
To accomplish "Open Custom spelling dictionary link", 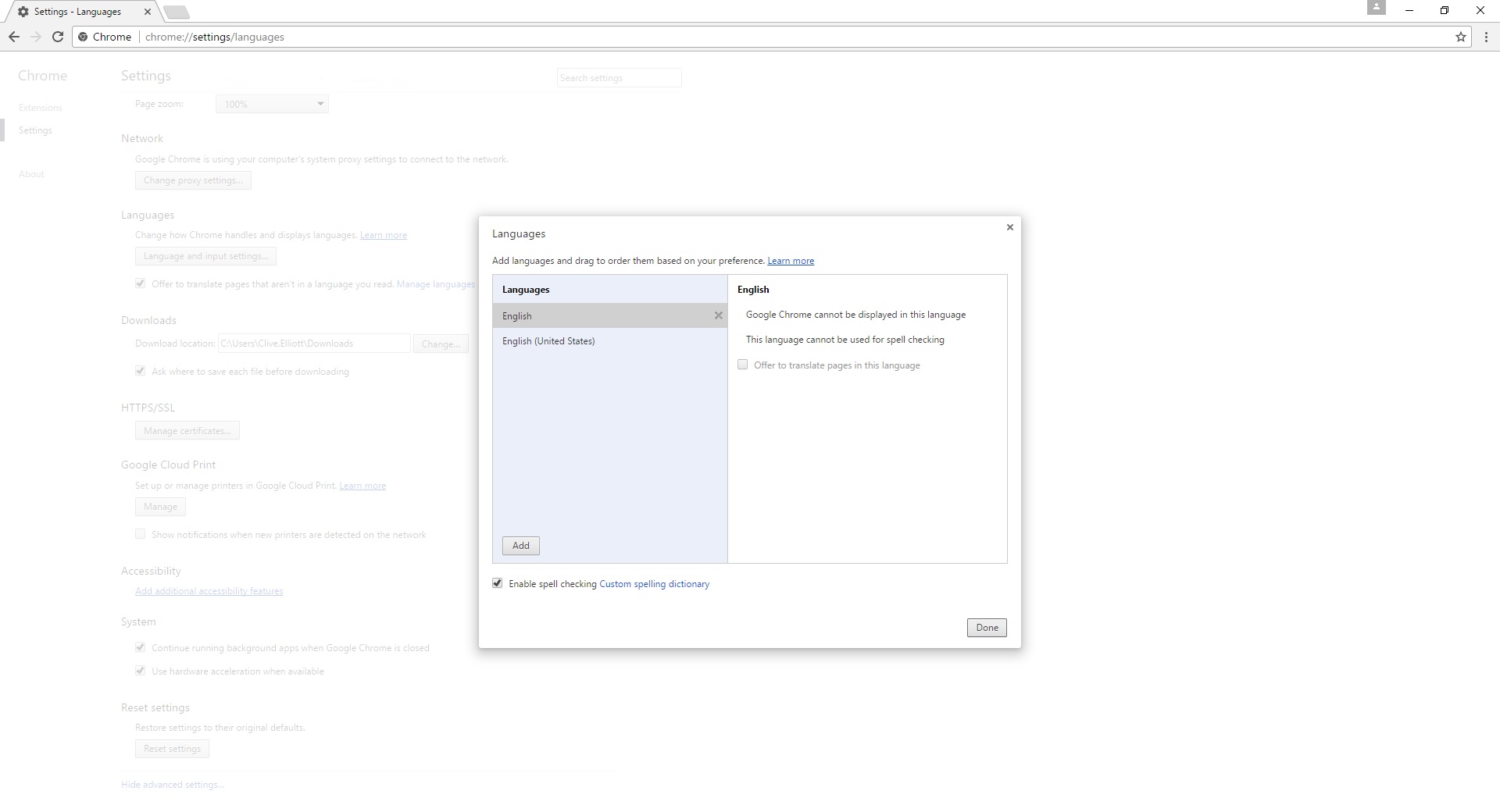I will [654, 584].
